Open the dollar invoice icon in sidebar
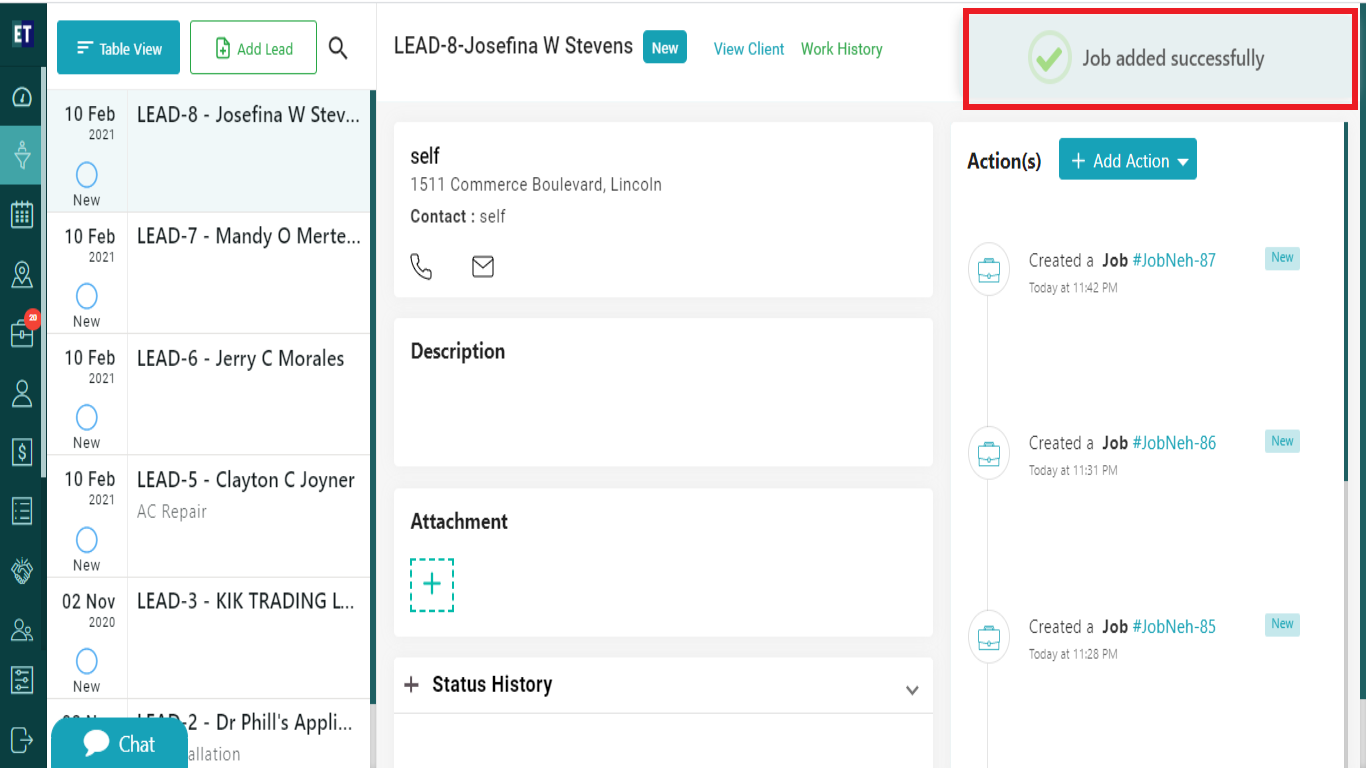Screen dimensions: 1366x768 [x=22, y=452]
